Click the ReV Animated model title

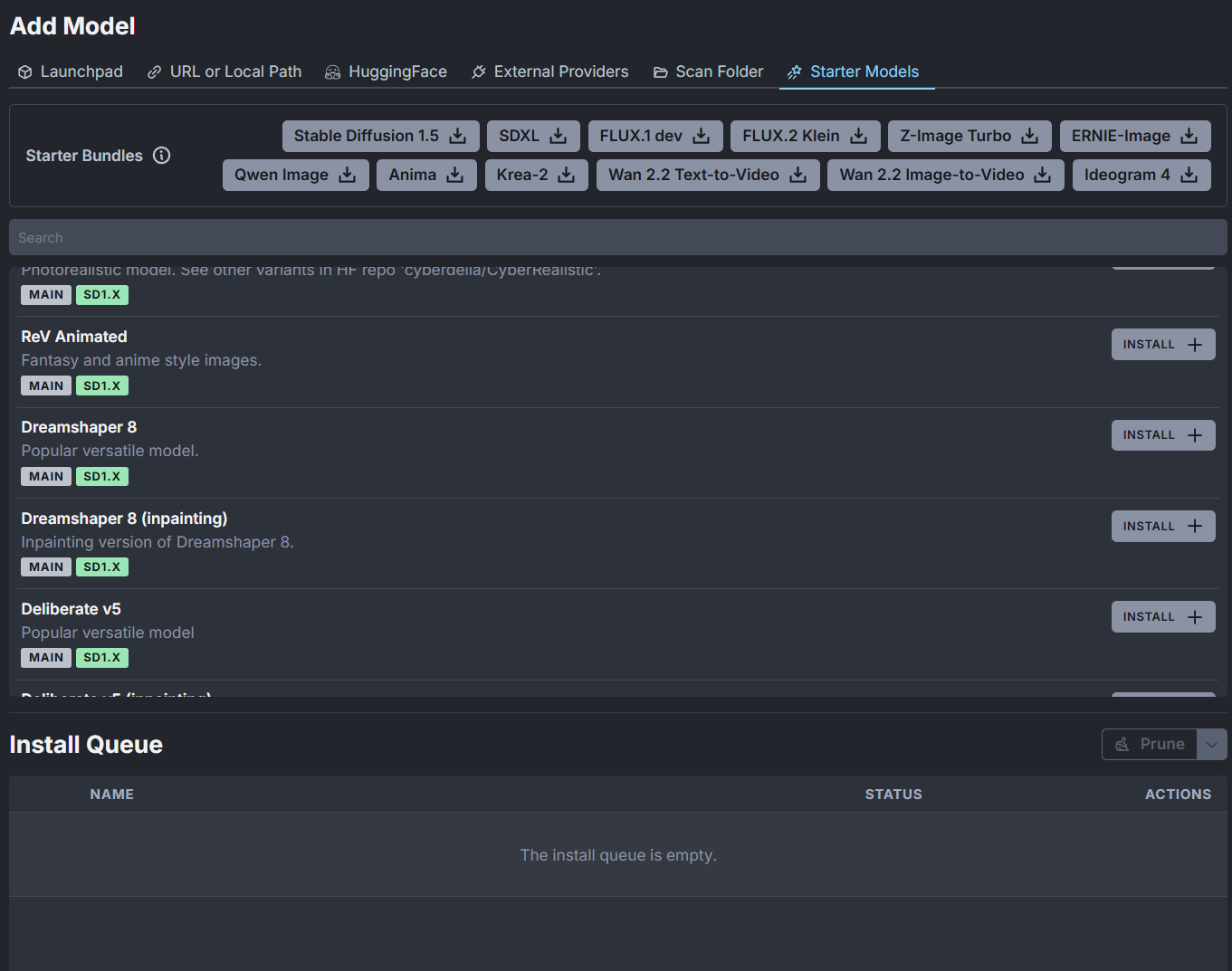(x=74, y=337)
